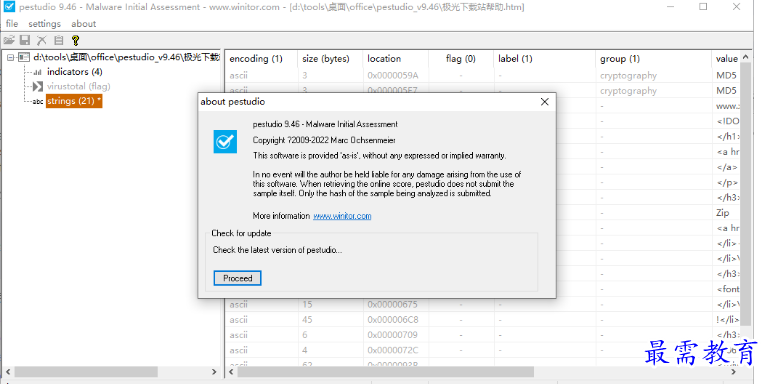Sort by the value column header
Image resolution: width=766 pixels, height=384 pixels.
[726, 59]
